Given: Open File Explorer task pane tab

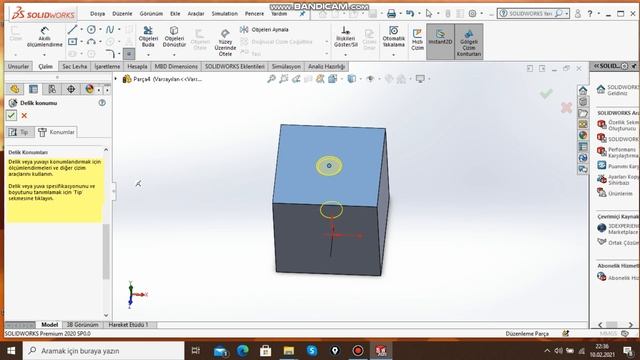Looking at the screenshot, I should [x=583, y=113].
